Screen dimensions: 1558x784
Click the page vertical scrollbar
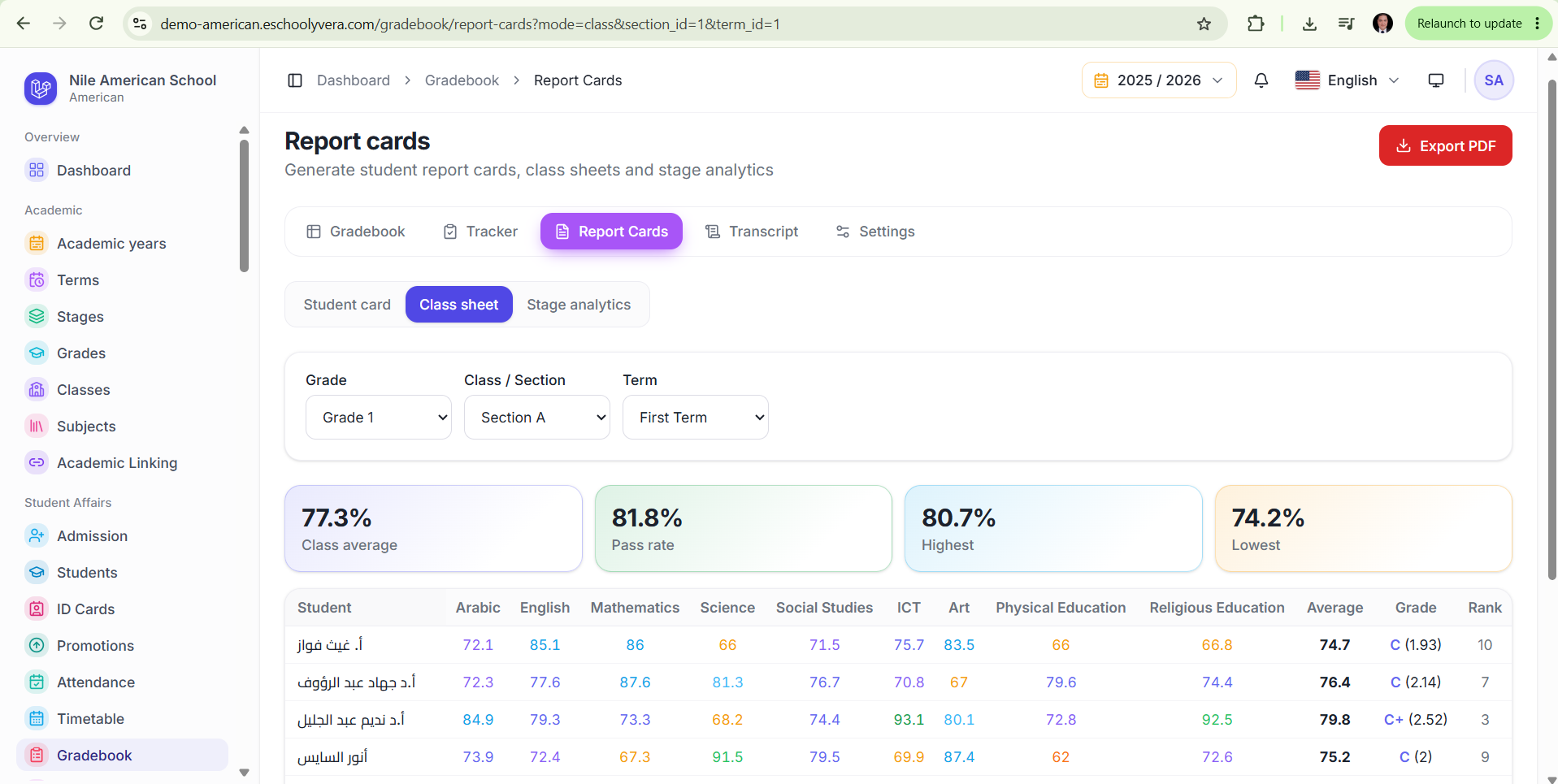point(1551,329)
